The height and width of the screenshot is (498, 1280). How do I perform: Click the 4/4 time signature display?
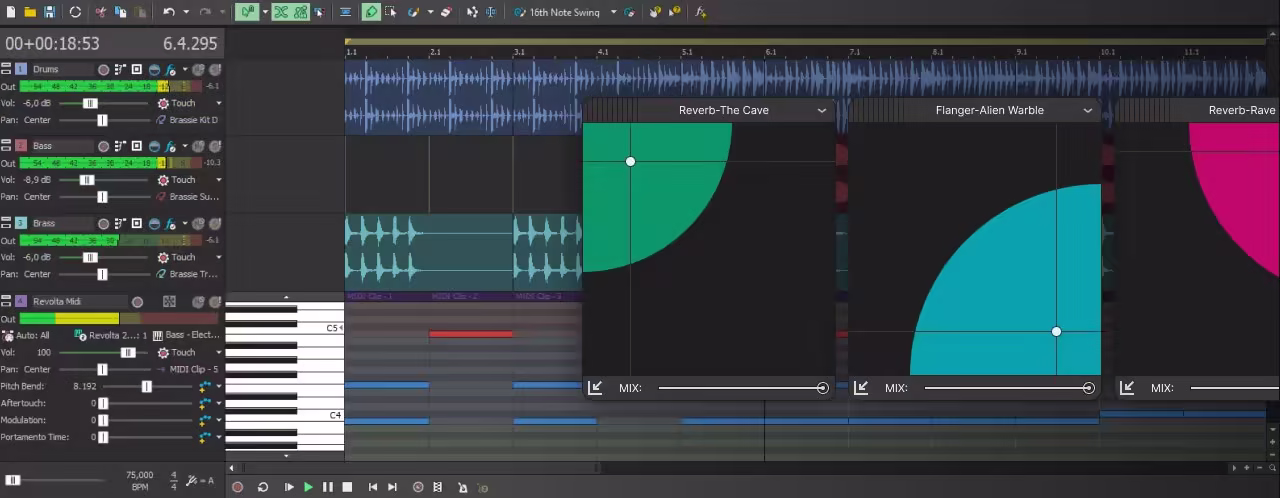tap(173, 481)
